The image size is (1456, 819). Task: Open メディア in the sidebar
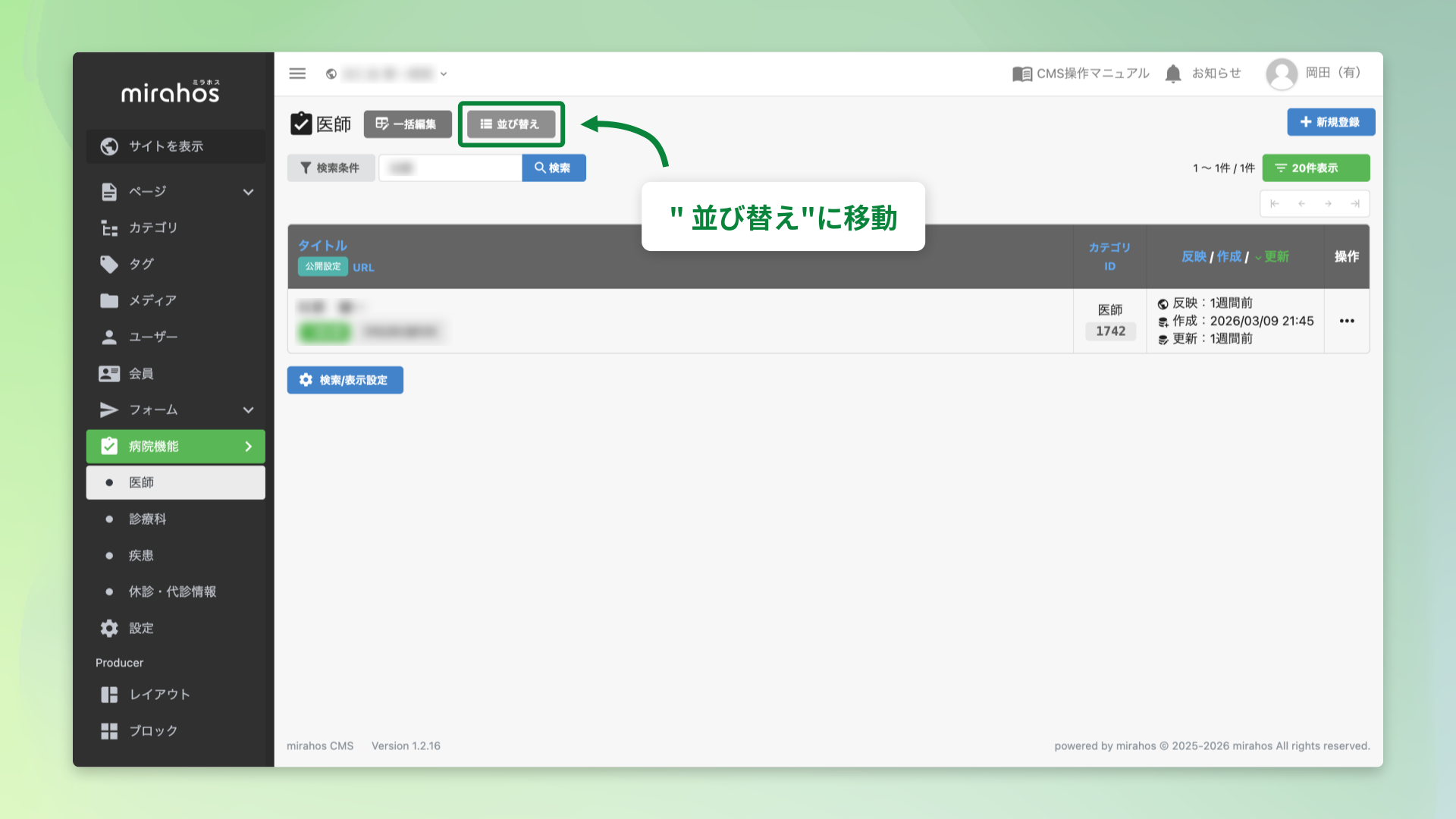tap(176, 300)
